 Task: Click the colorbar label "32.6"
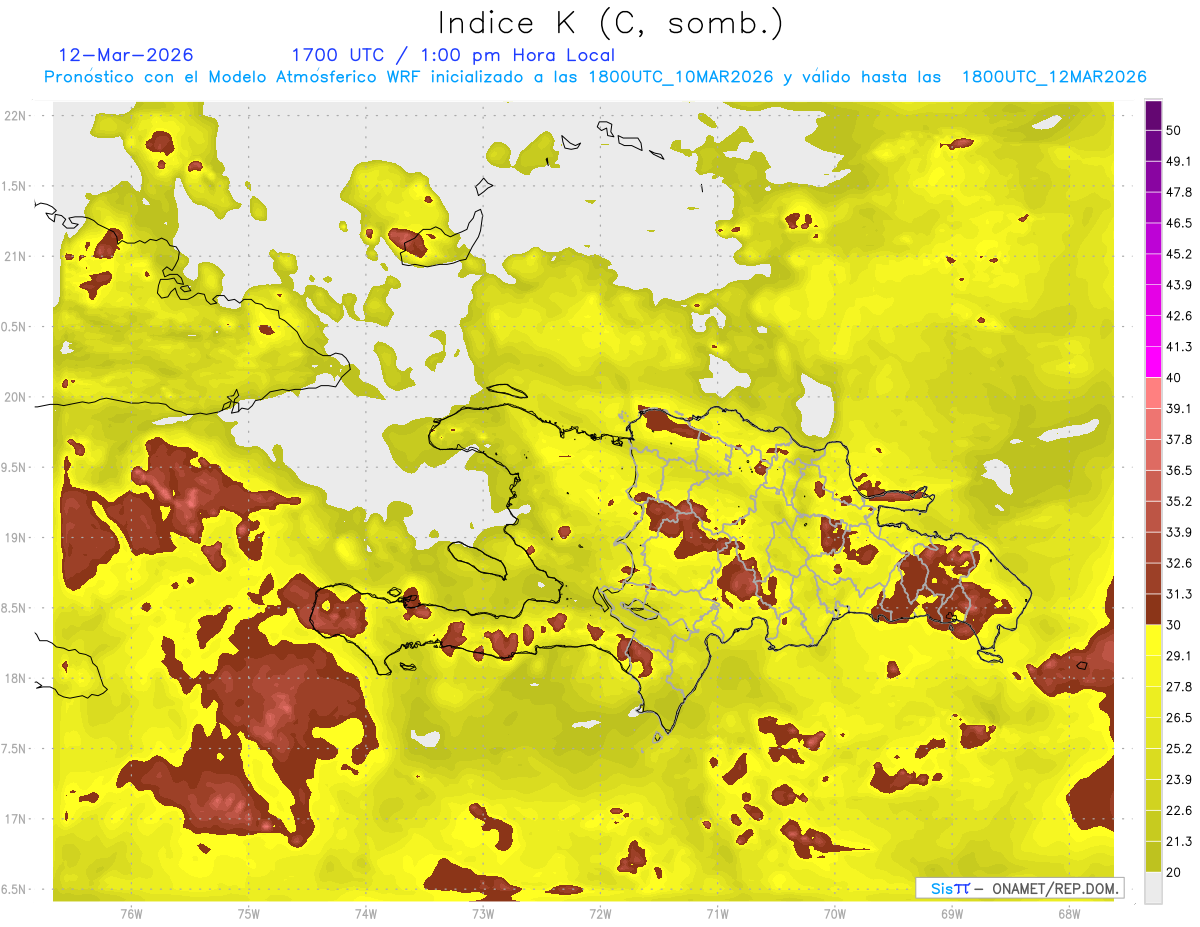click(x=1179, y=563)
